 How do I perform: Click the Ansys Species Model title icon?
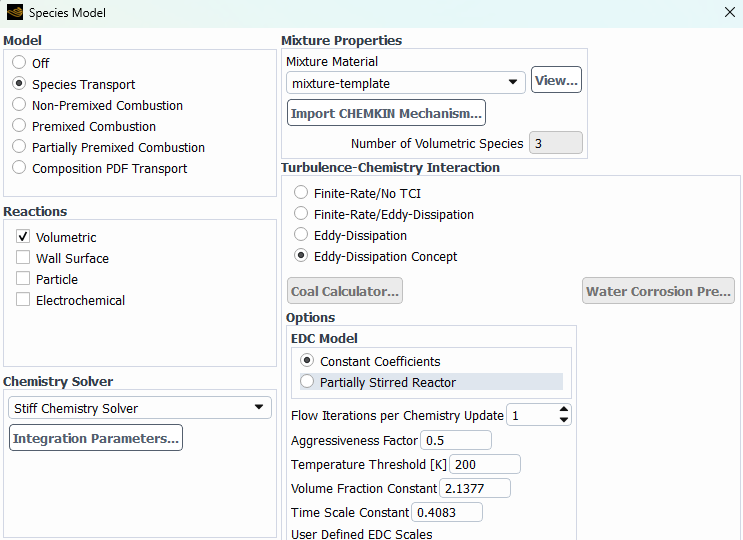click(14, 13)
